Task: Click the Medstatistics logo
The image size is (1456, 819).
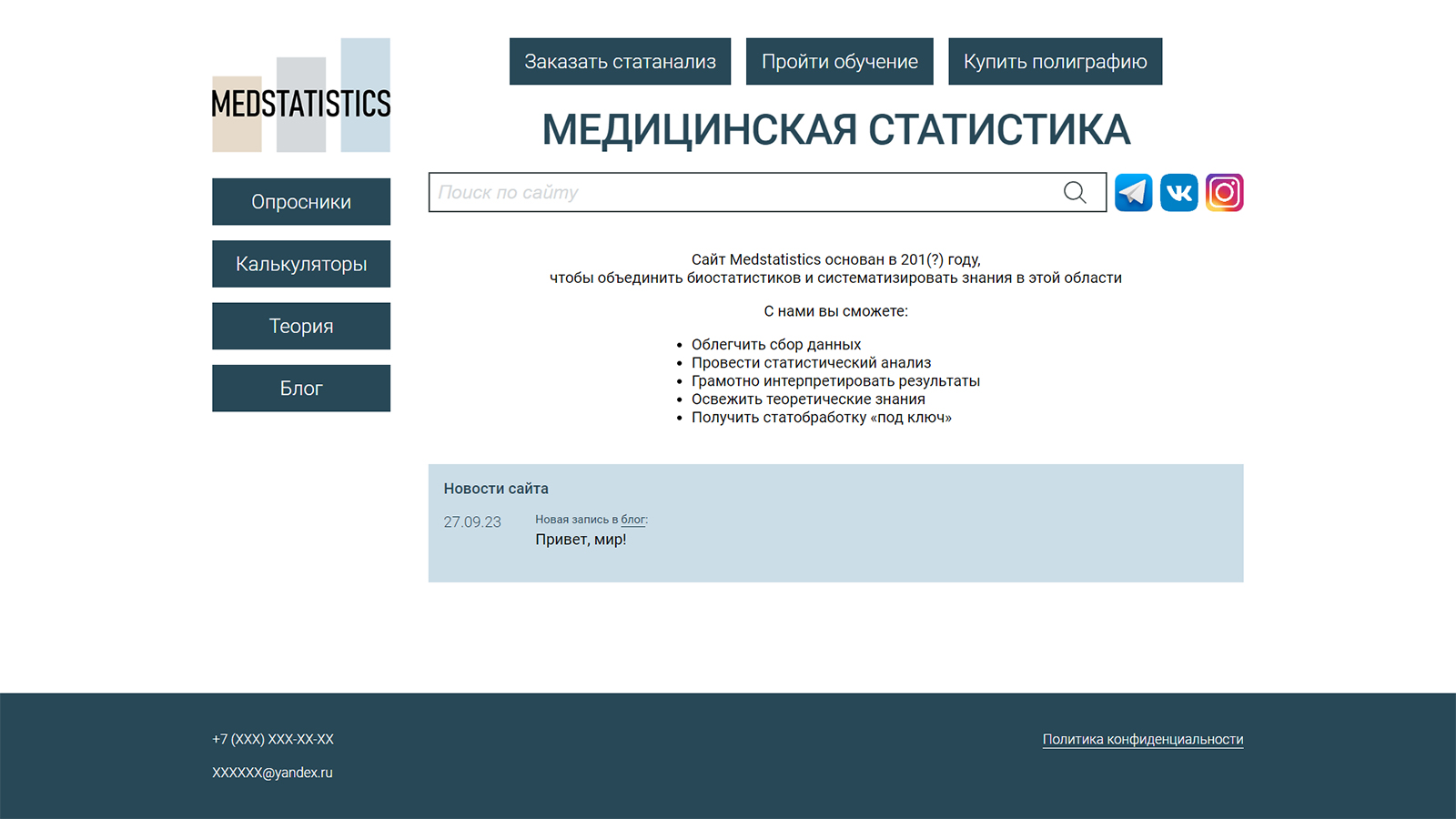Action: pyautogui.click(x=301, y=96)
